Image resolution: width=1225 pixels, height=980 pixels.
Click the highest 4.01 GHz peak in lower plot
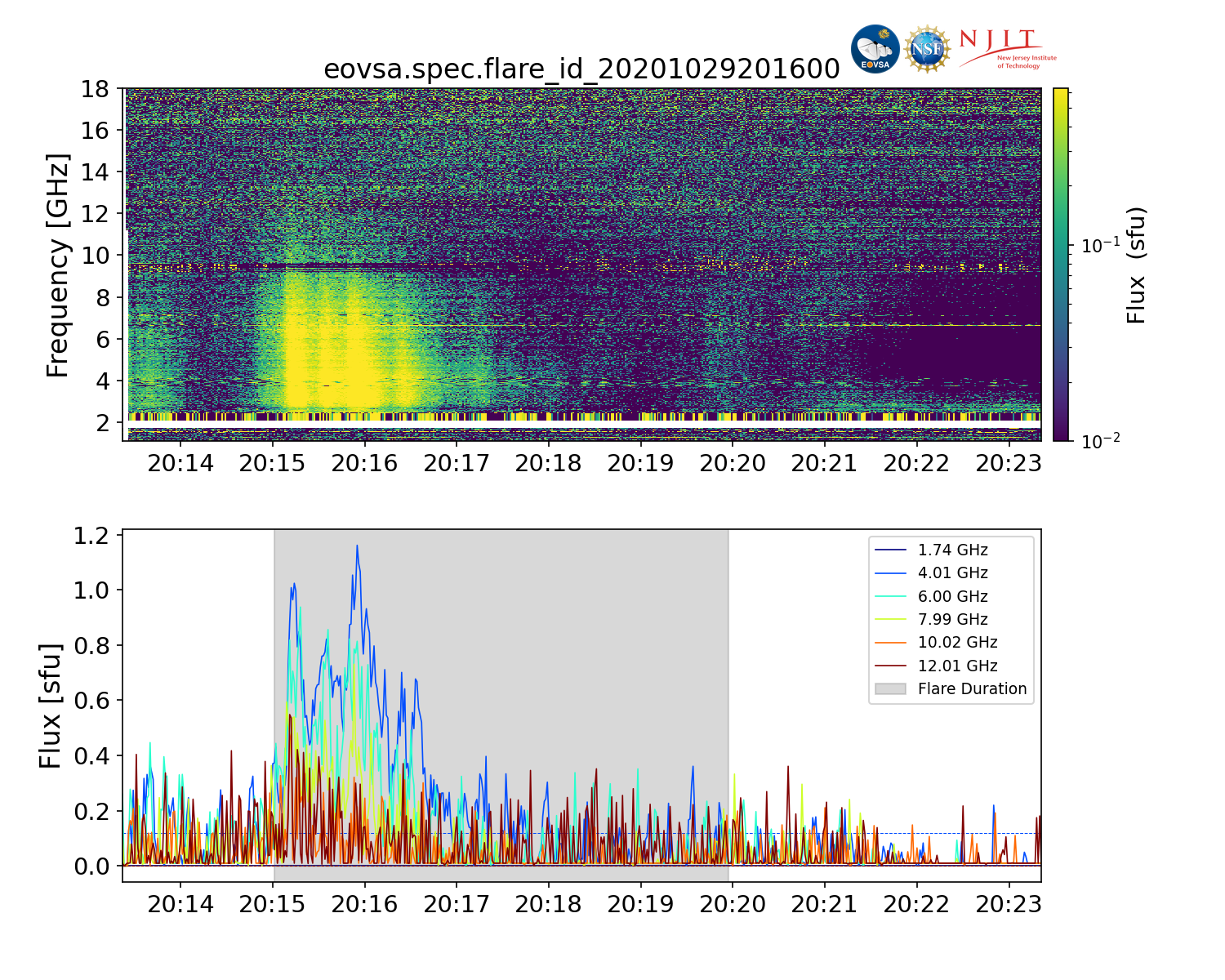click(357, 546)
